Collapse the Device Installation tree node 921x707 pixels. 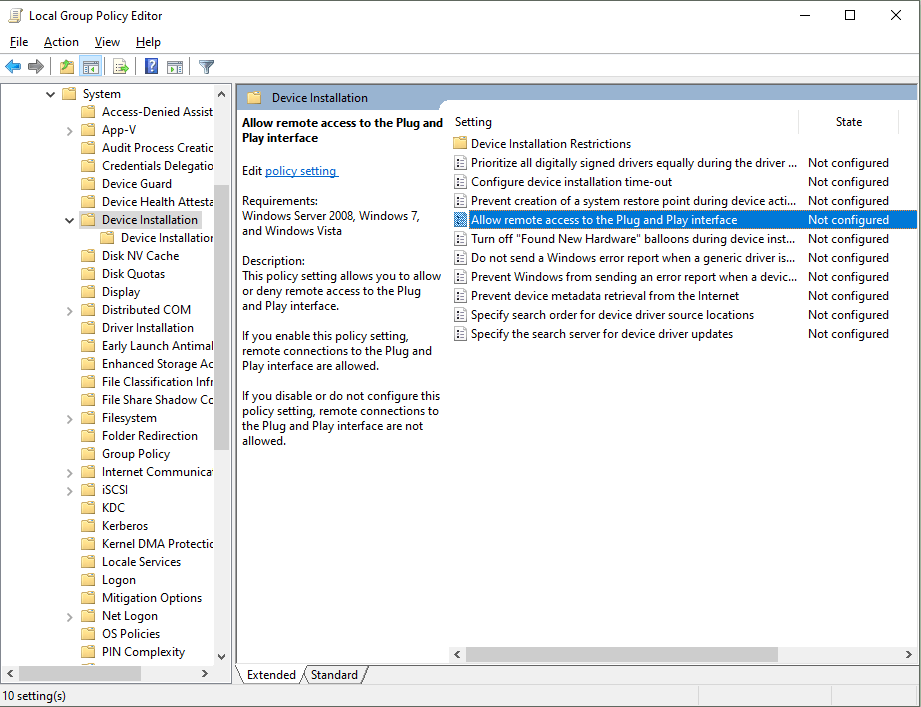pos(69,220)
